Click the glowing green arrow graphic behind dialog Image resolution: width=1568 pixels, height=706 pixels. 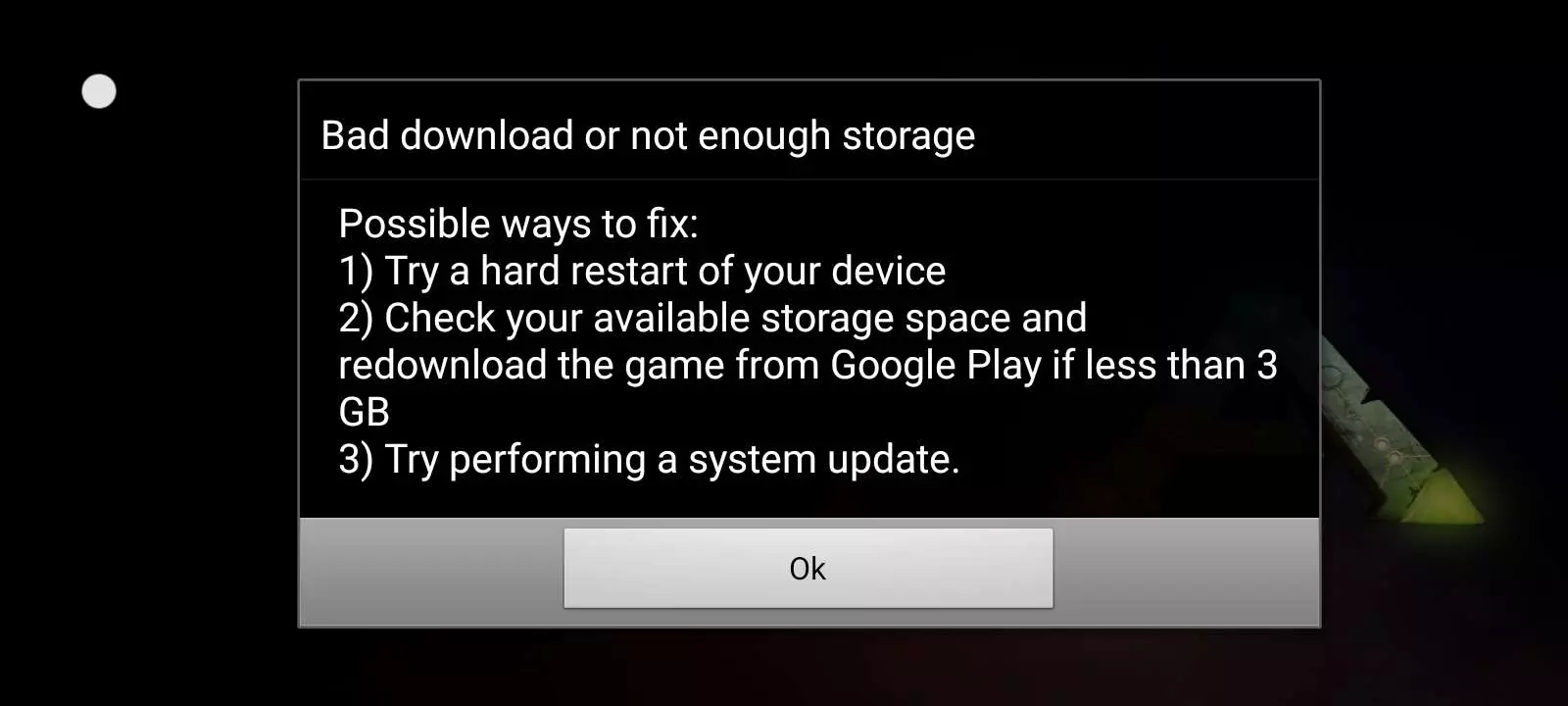1401,431
